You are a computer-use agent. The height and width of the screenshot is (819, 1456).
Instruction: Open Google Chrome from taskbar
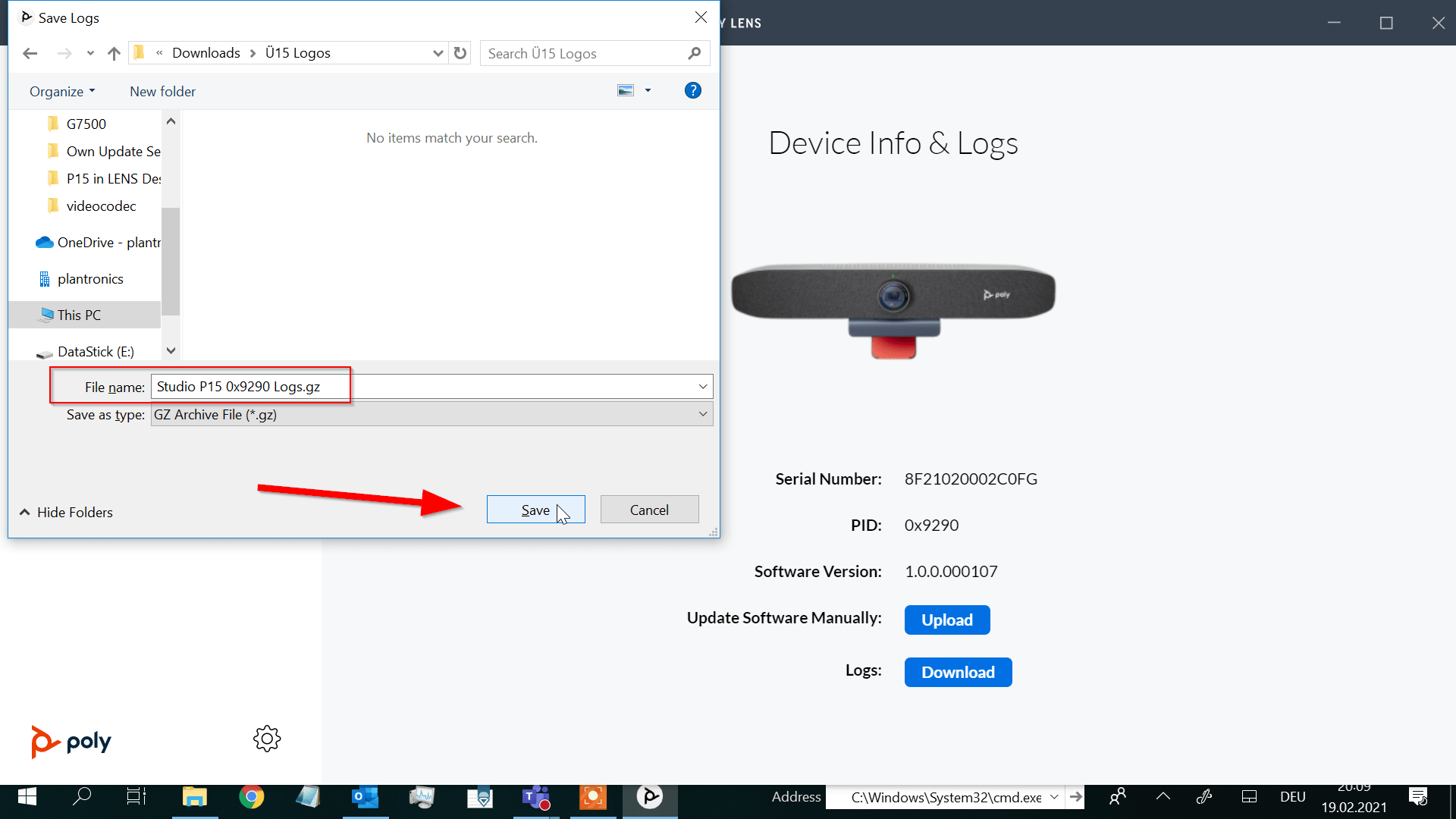251,798
